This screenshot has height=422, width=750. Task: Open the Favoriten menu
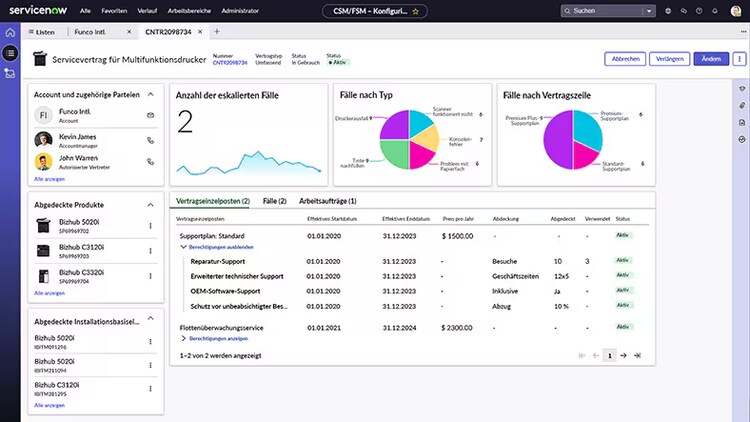(114, 11)
